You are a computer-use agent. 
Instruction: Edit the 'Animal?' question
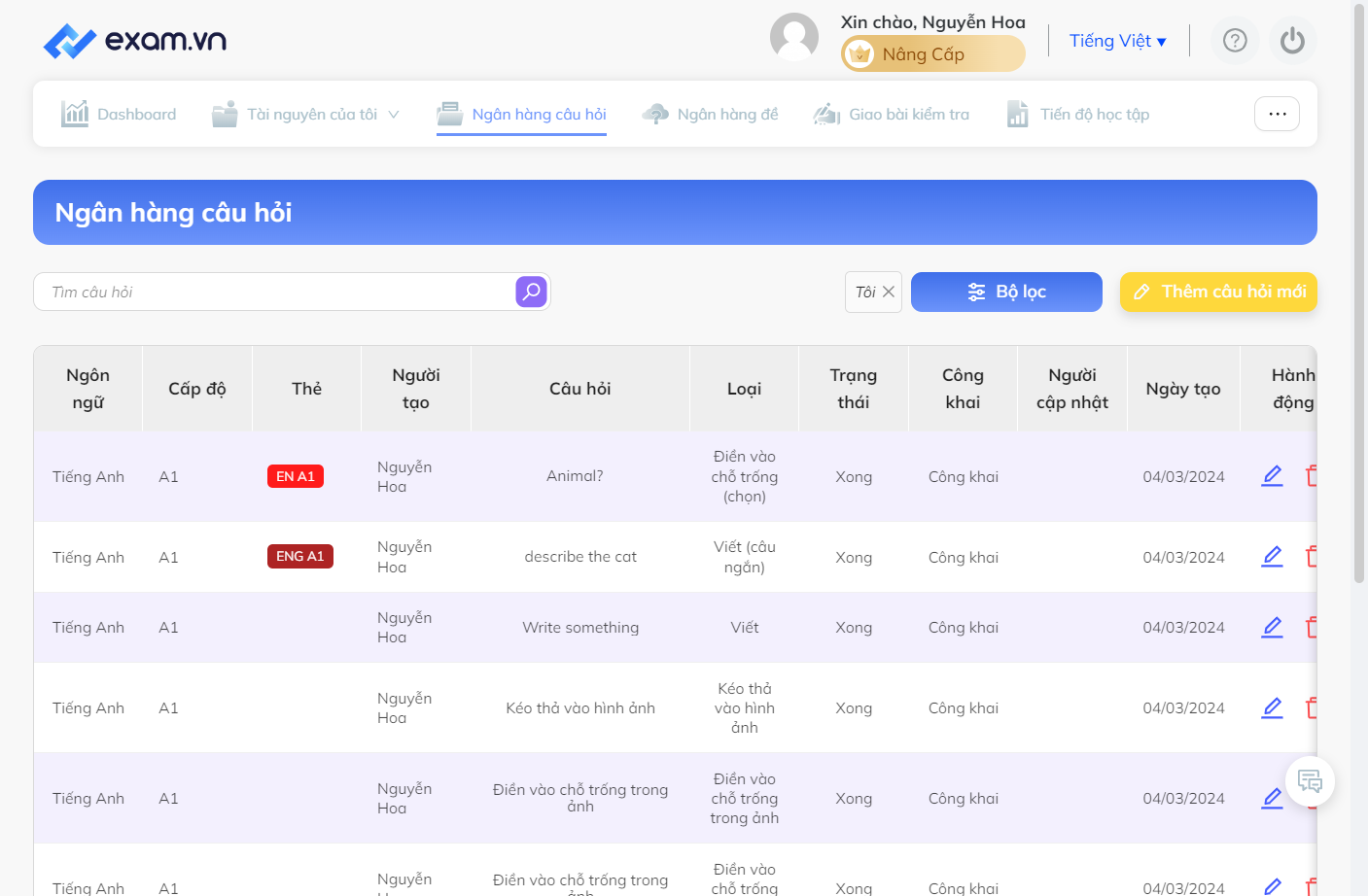[x=1272, y=476]
